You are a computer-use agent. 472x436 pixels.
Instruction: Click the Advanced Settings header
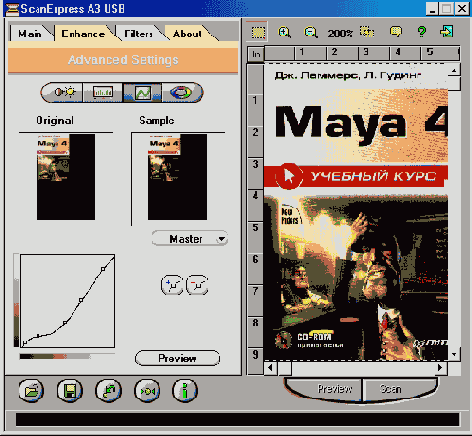123,60
